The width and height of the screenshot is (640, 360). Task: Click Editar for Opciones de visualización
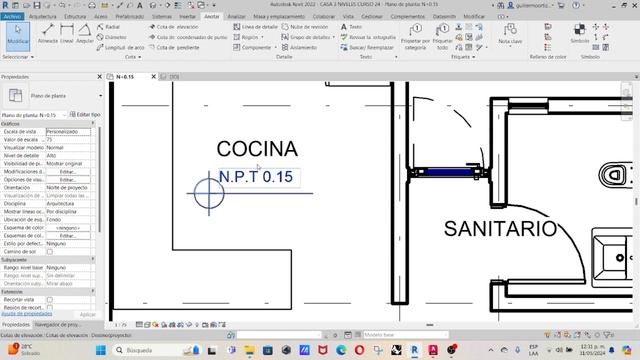coord(68,180)
